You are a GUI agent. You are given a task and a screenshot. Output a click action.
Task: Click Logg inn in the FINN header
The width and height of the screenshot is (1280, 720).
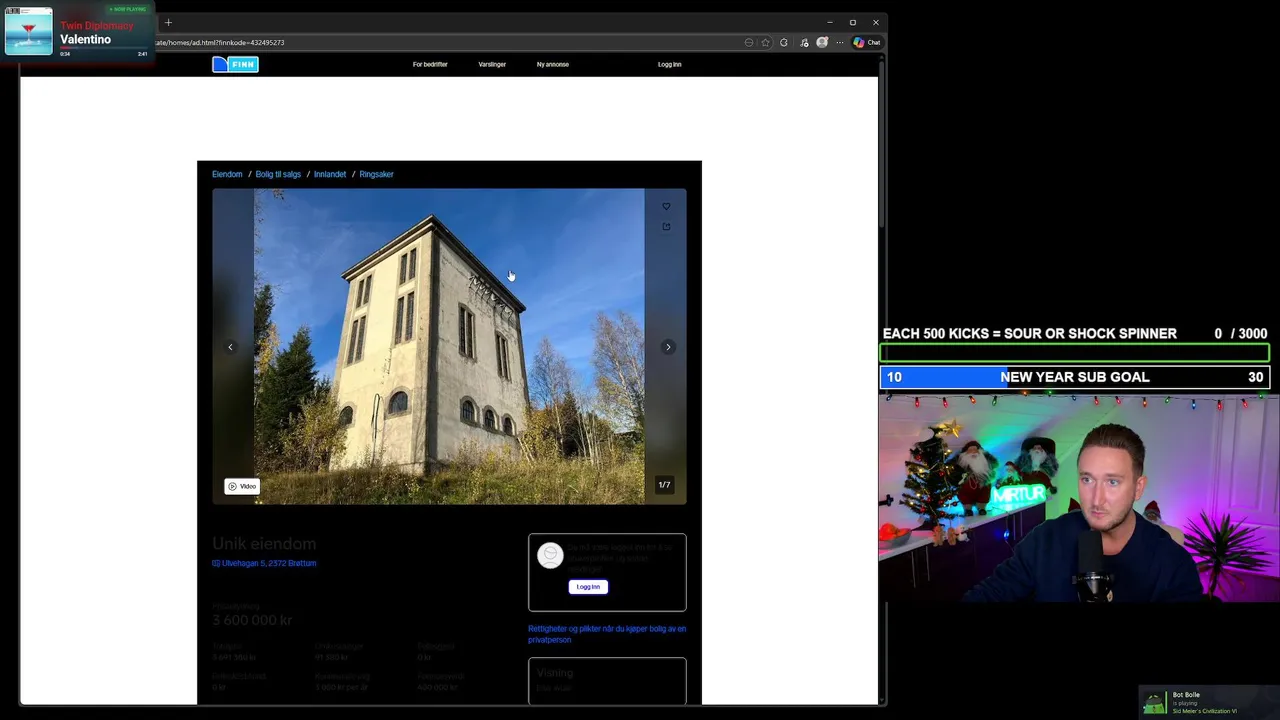(670, 64)
